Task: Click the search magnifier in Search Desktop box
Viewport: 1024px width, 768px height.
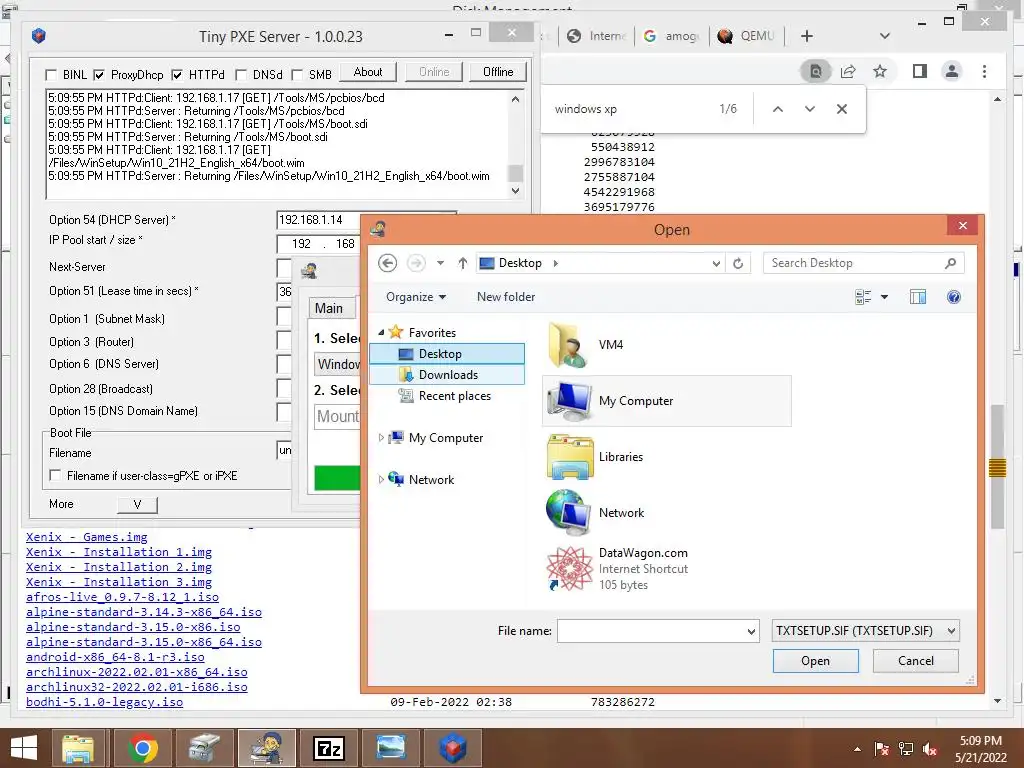Action: pyautogui.click(x=950, y=263)
